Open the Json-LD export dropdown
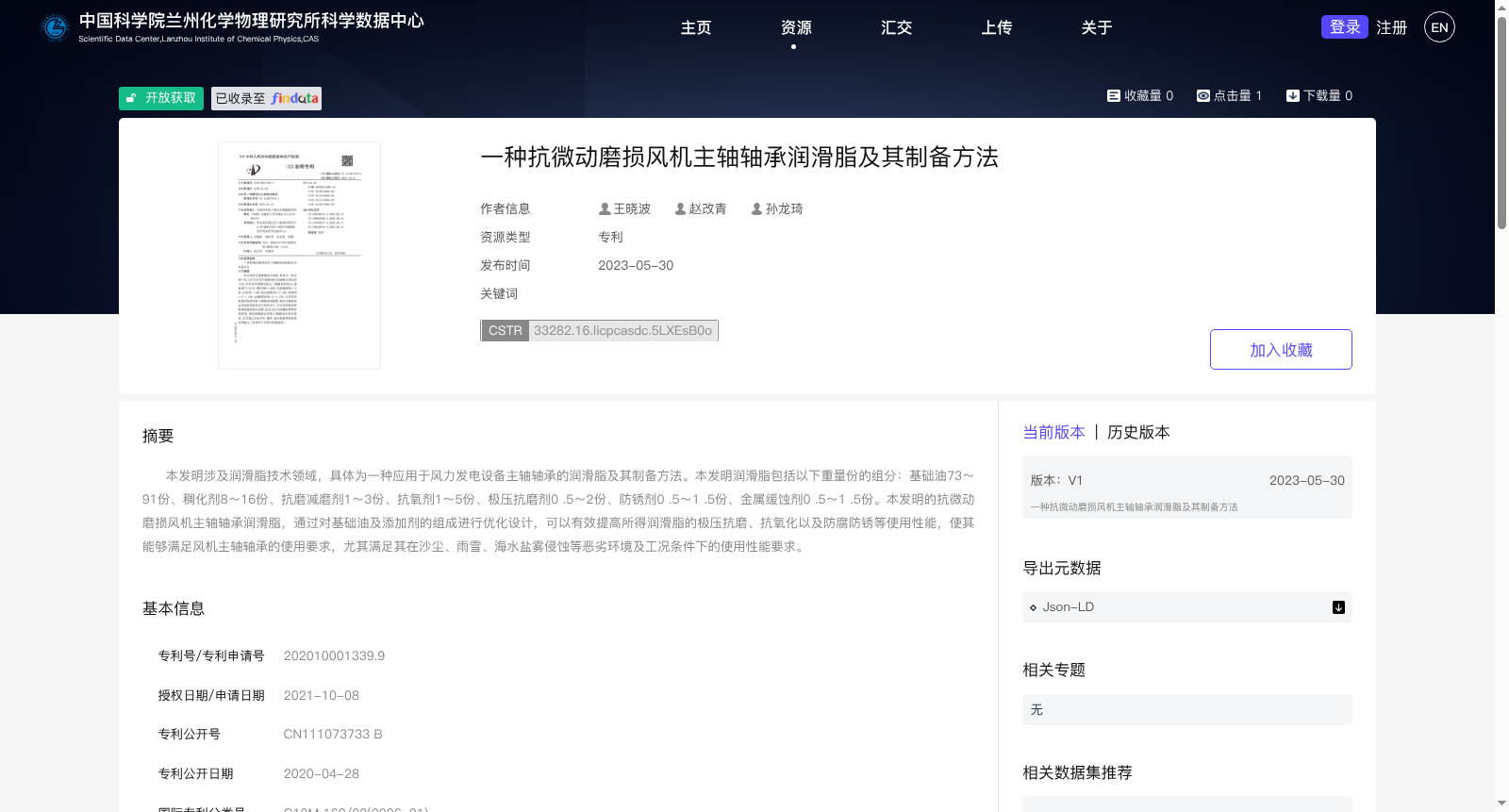The height and width of the screenshot is (812, 1509). click(x=1187, y=607)
